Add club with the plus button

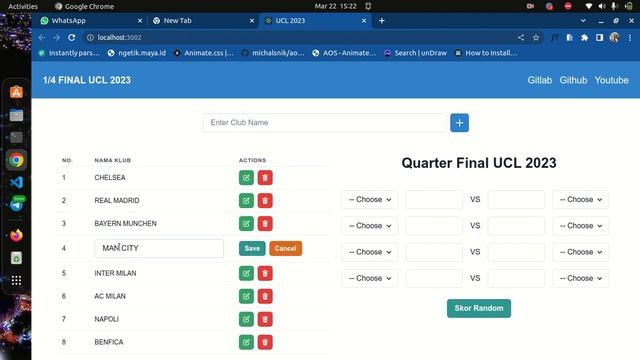[459, 122]
